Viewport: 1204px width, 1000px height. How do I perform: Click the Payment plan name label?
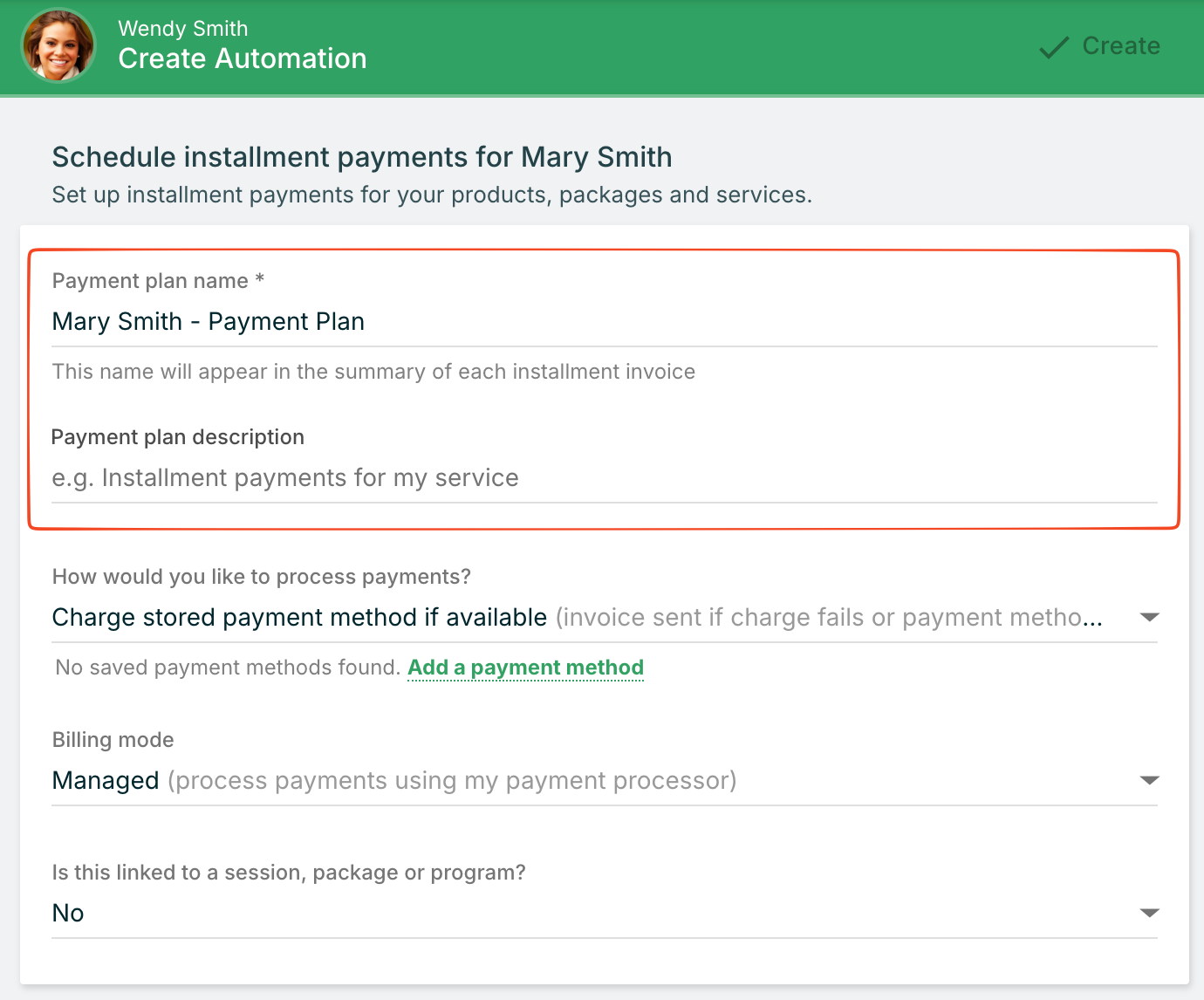pos(150,281)
